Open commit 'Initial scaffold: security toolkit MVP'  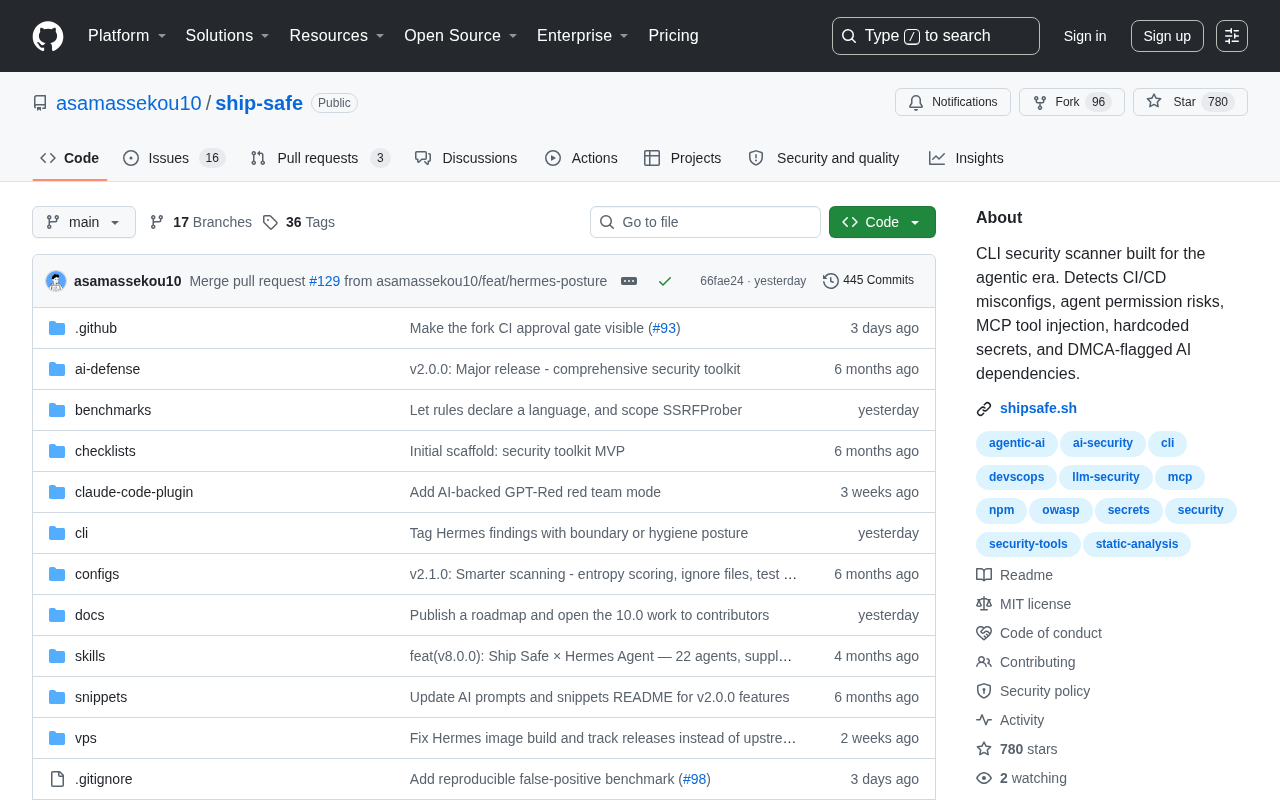pos(517,451)
